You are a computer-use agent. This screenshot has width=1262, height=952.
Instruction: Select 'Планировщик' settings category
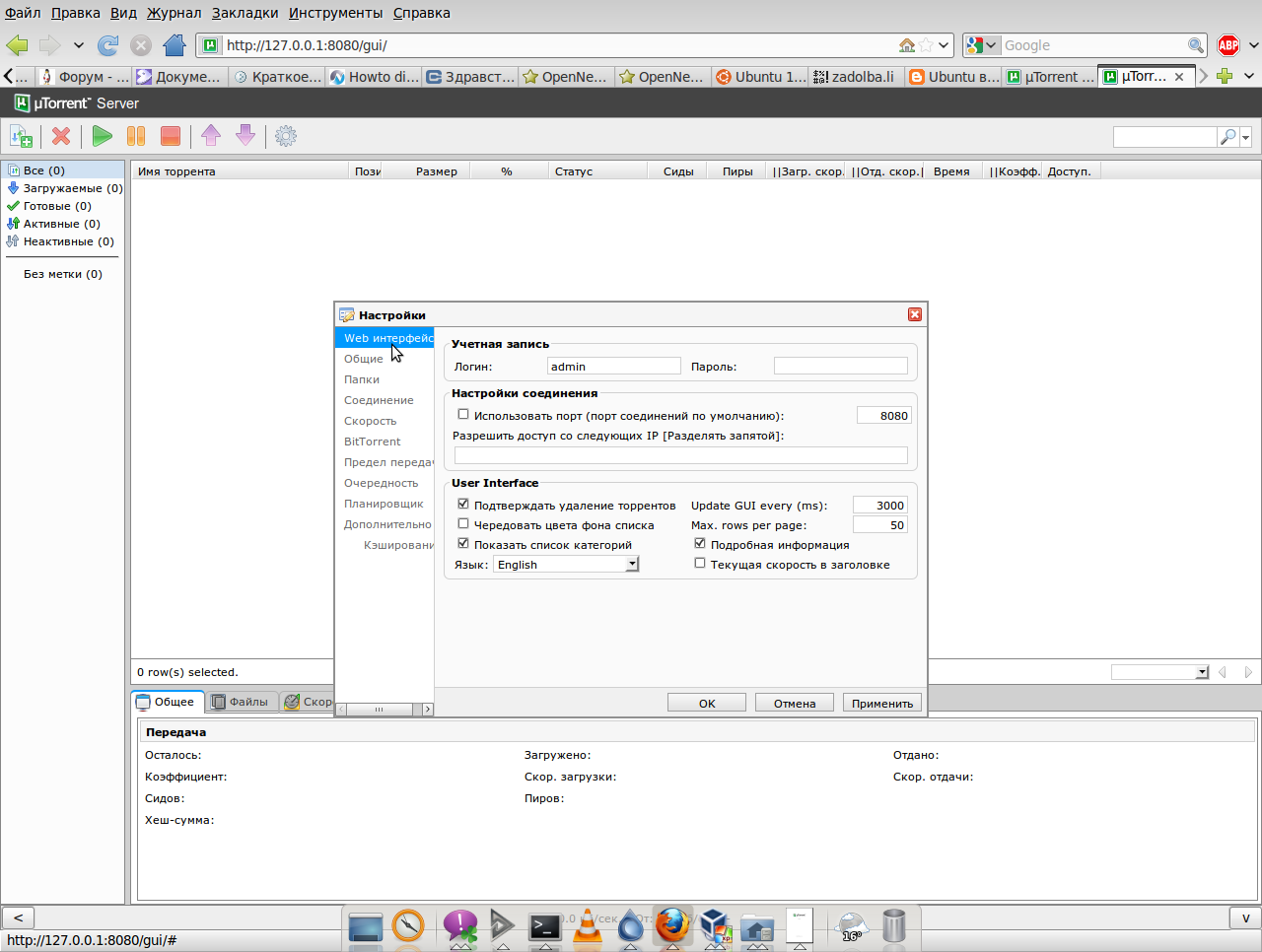coord(384,504)
